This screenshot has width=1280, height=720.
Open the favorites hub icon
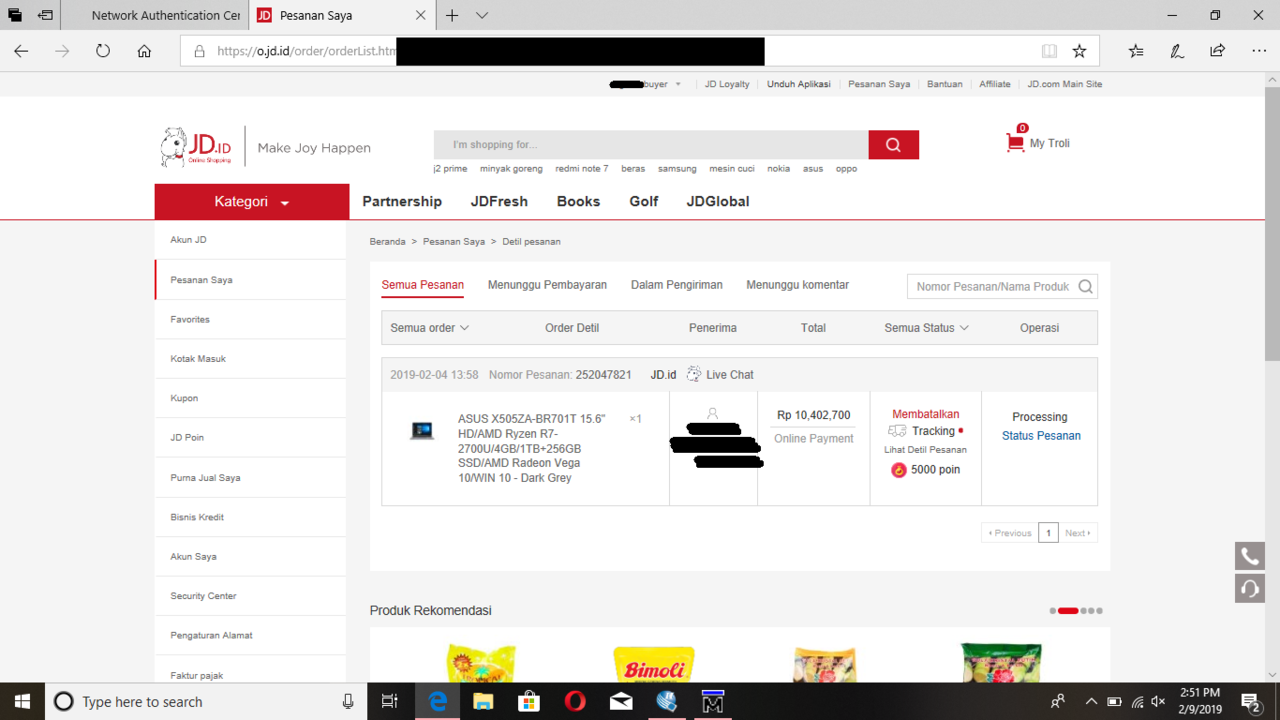tap(1136, 51)
